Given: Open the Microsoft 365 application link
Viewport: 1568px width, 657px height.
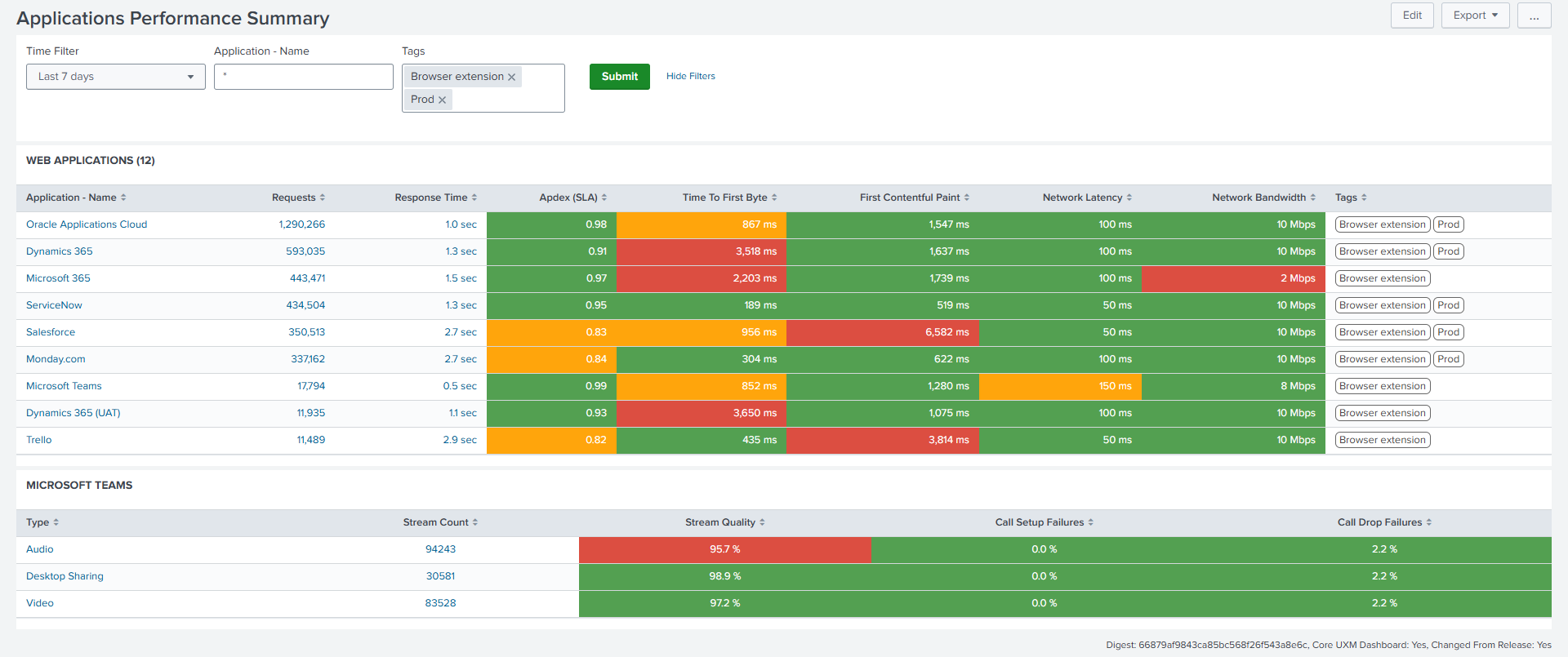Looking at the screenshot, I should tap(58, 278).
